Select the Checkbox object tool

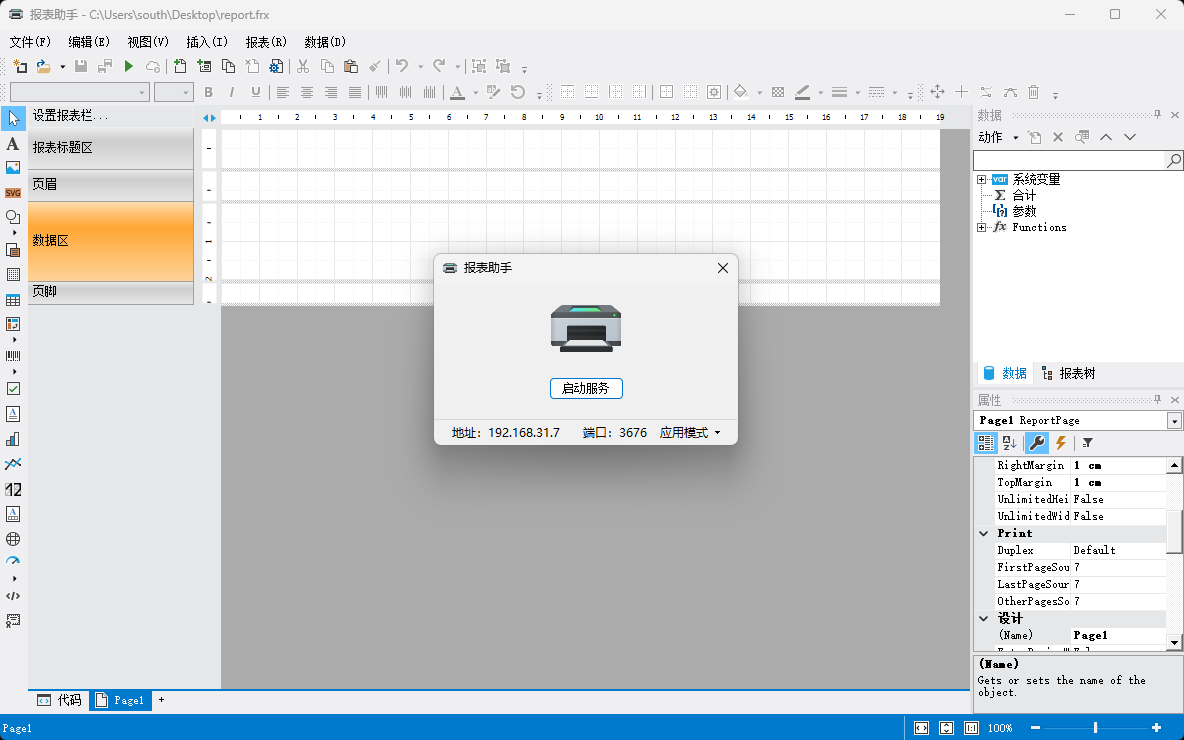tap(13, 388)
